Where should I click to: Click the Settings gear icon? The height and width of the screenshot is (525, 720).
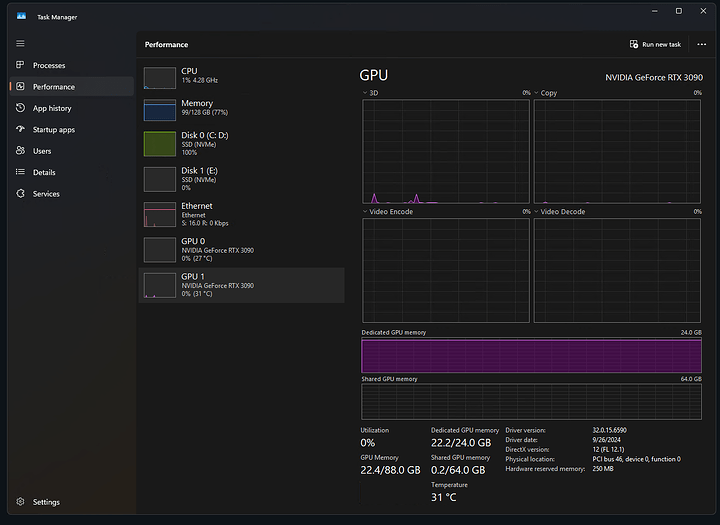(x=20, y=502)
